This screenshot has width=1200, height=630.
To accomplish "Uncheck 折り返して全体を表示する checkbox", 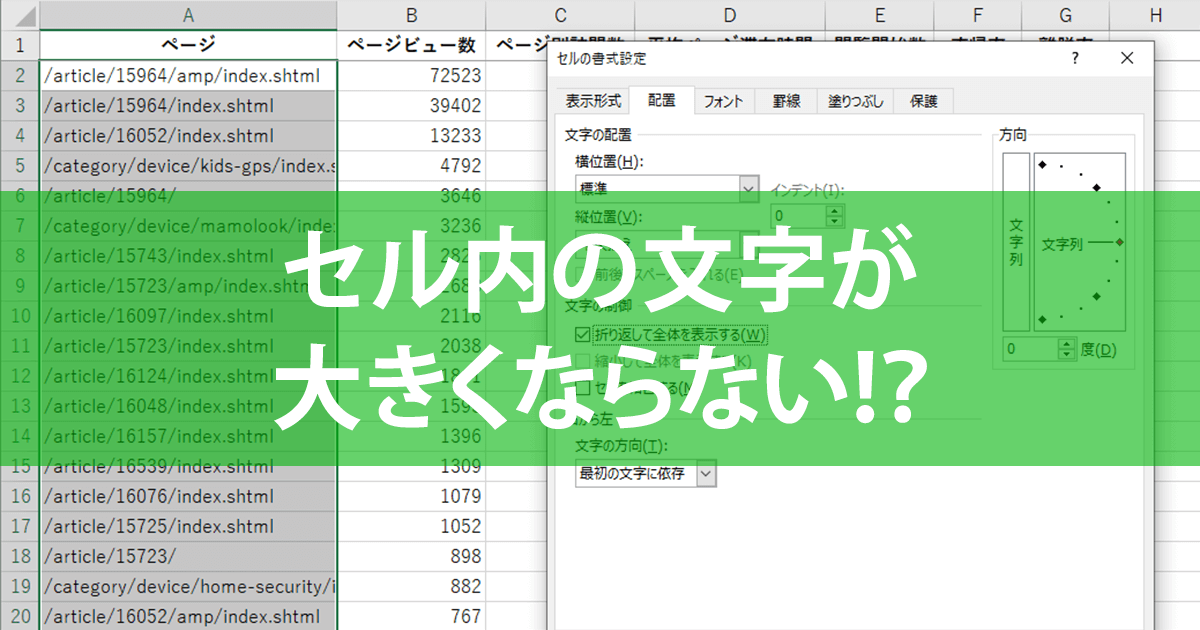I will (x=583, y=334).
